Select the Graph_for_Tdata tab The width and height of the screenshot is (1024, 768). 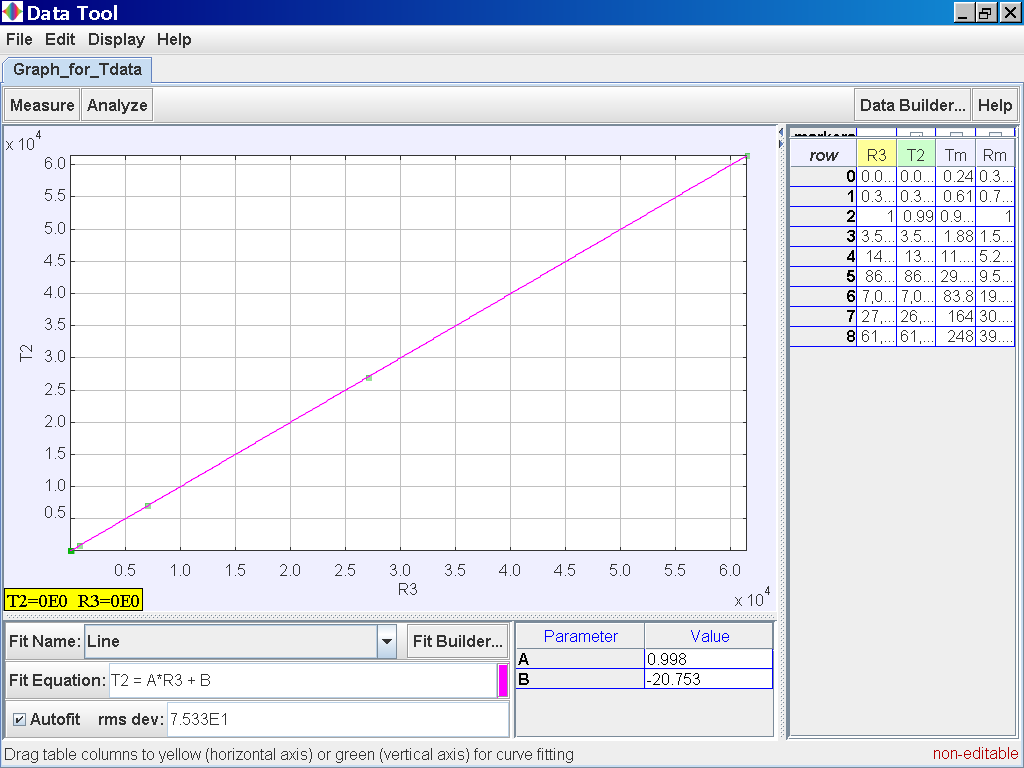click(x=78, y=70)
